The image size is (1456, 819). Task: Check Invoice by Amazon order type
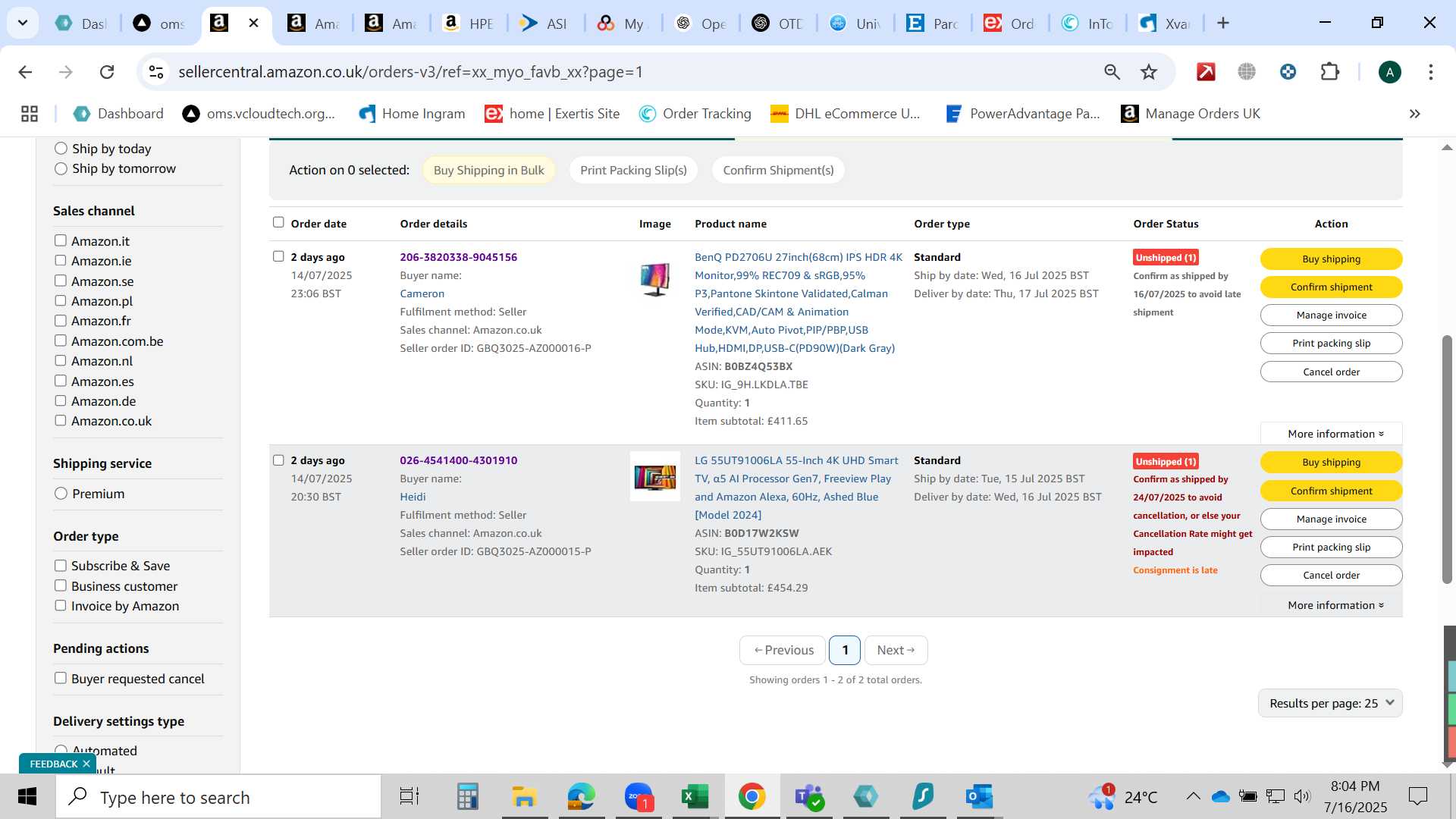click(x=61, y=605)
